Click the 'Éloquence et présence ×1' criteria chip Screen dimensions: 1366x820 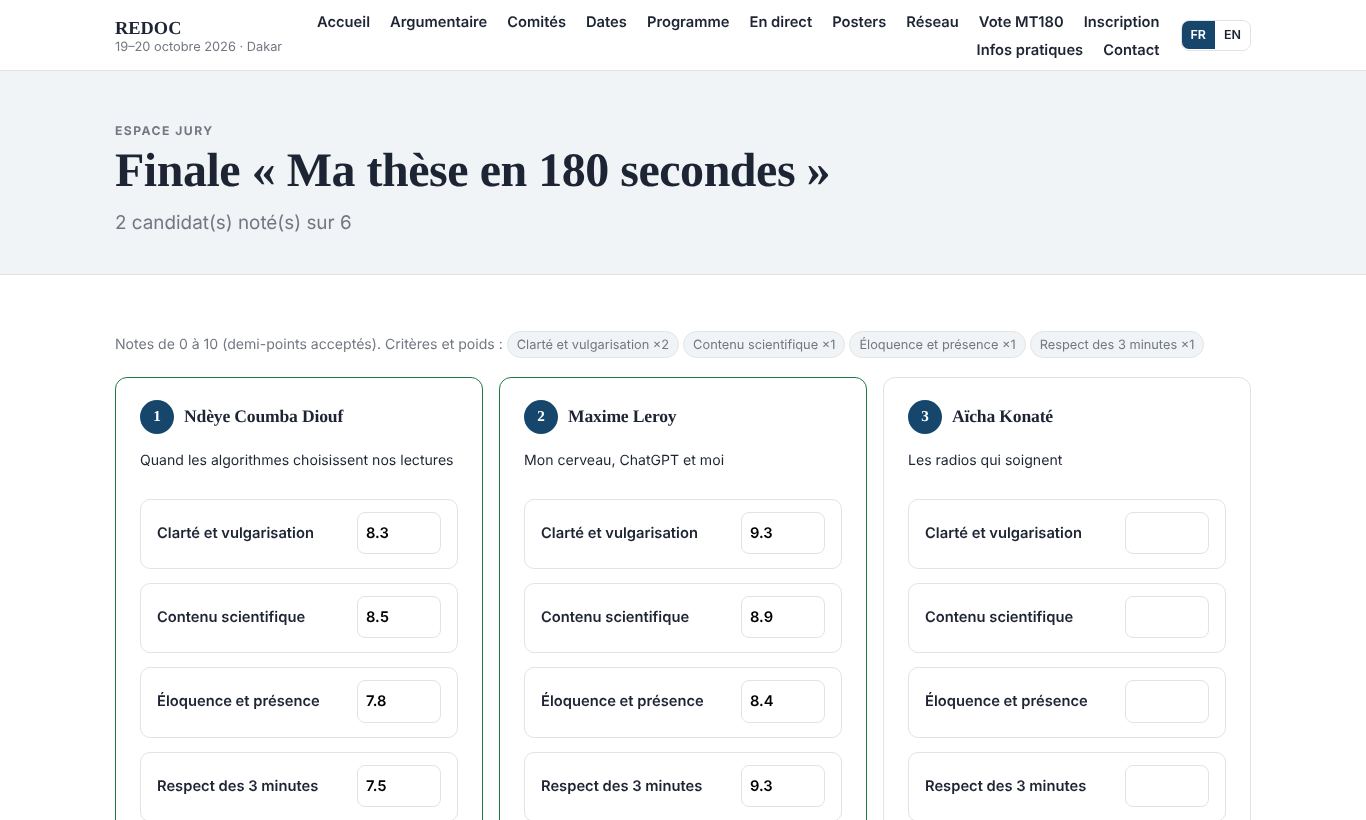click(937, 345)
